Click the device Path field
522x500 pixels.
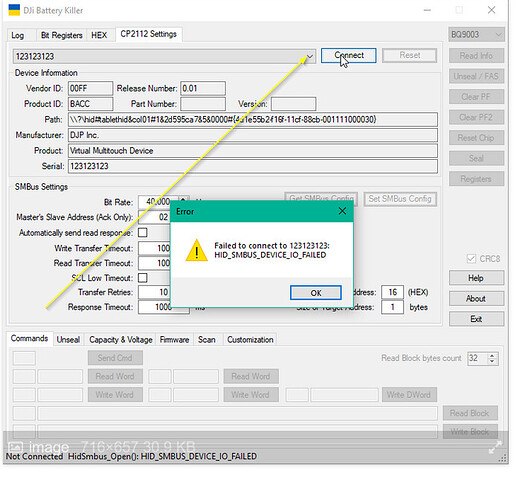tap(253, 119)
